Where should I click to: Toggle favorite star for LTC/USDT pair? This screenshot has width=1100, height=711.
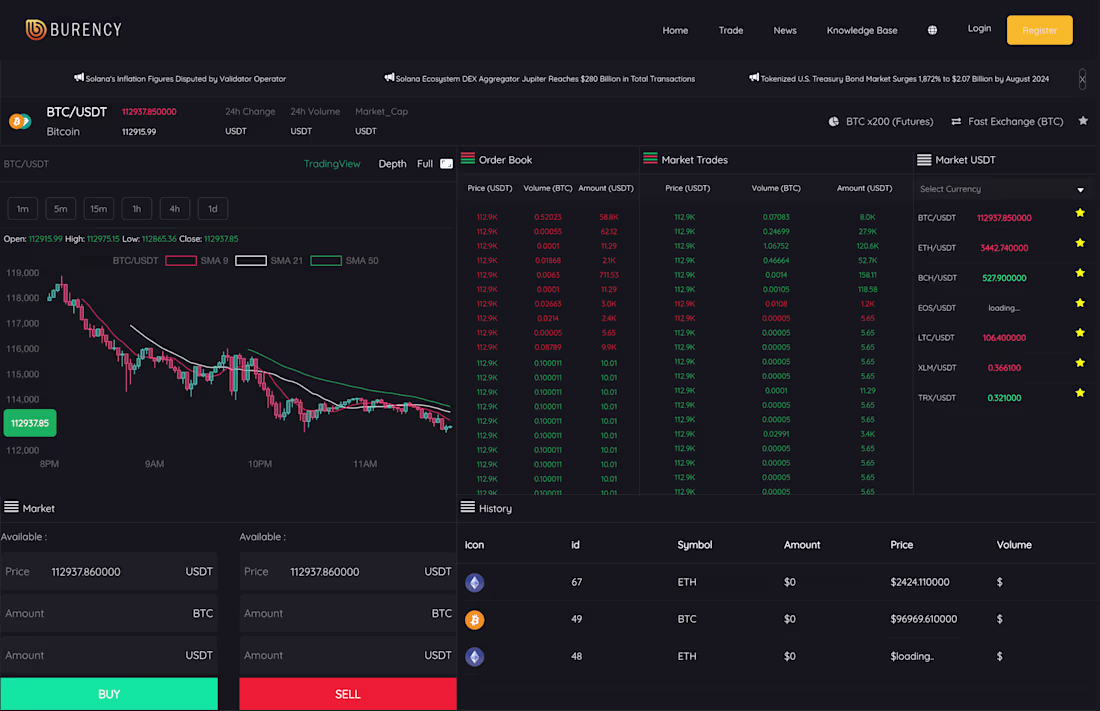click(1079, 333)
